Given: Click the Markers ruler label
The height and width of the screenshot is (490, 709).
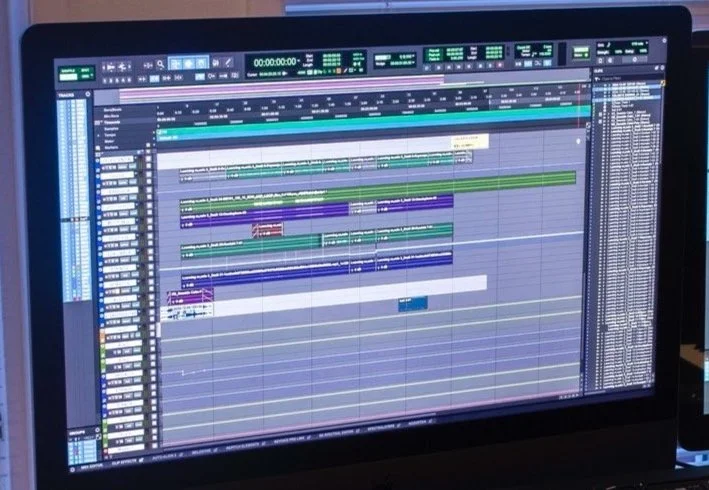Looking at the screenshot, I should (x=111, y=147).
